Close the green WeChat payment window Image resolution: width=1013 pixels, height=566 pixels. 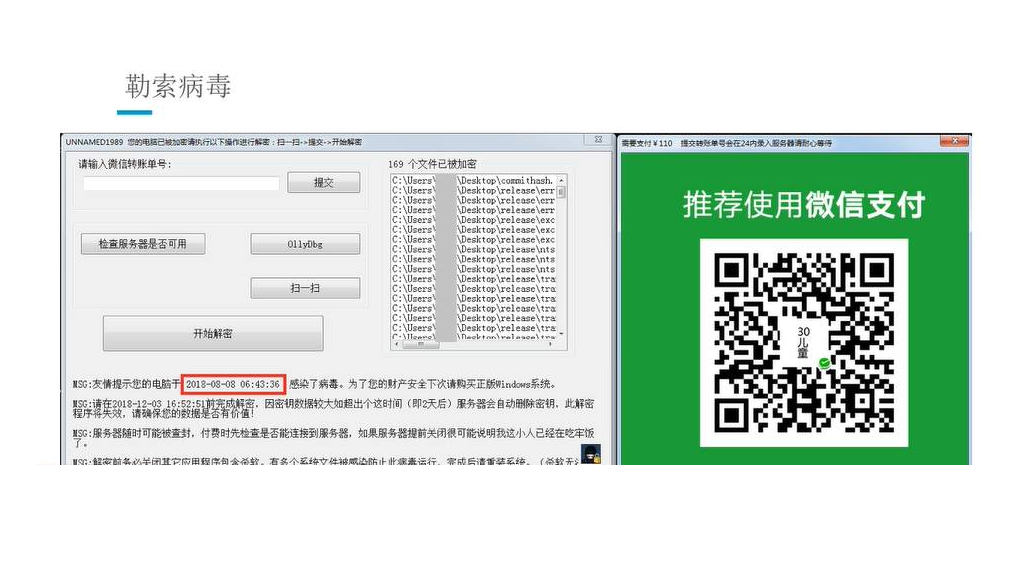(x=955, y=141)
